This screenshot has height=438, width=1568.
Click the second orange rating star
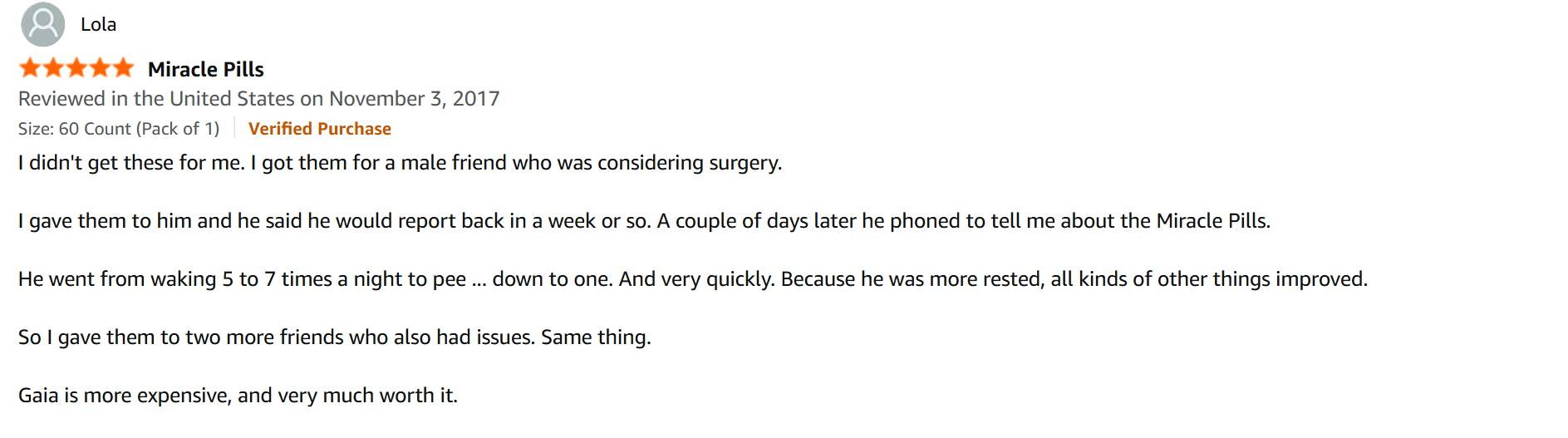tap(53, 68)
